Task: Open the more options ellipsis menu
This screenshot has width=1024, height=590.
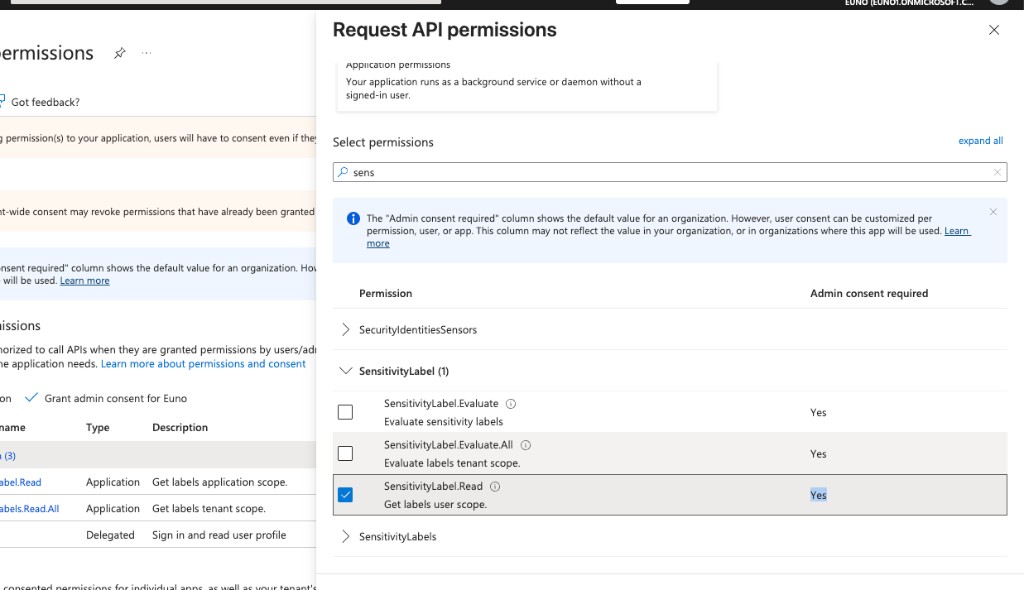Action: (146, 53)
